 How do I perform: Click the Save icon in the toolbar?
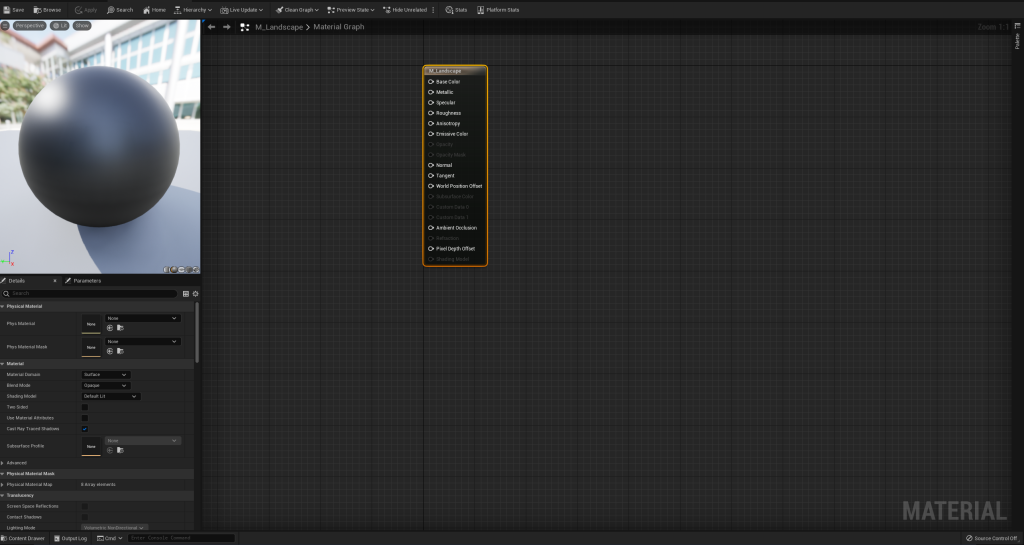(x=6, y=10)
